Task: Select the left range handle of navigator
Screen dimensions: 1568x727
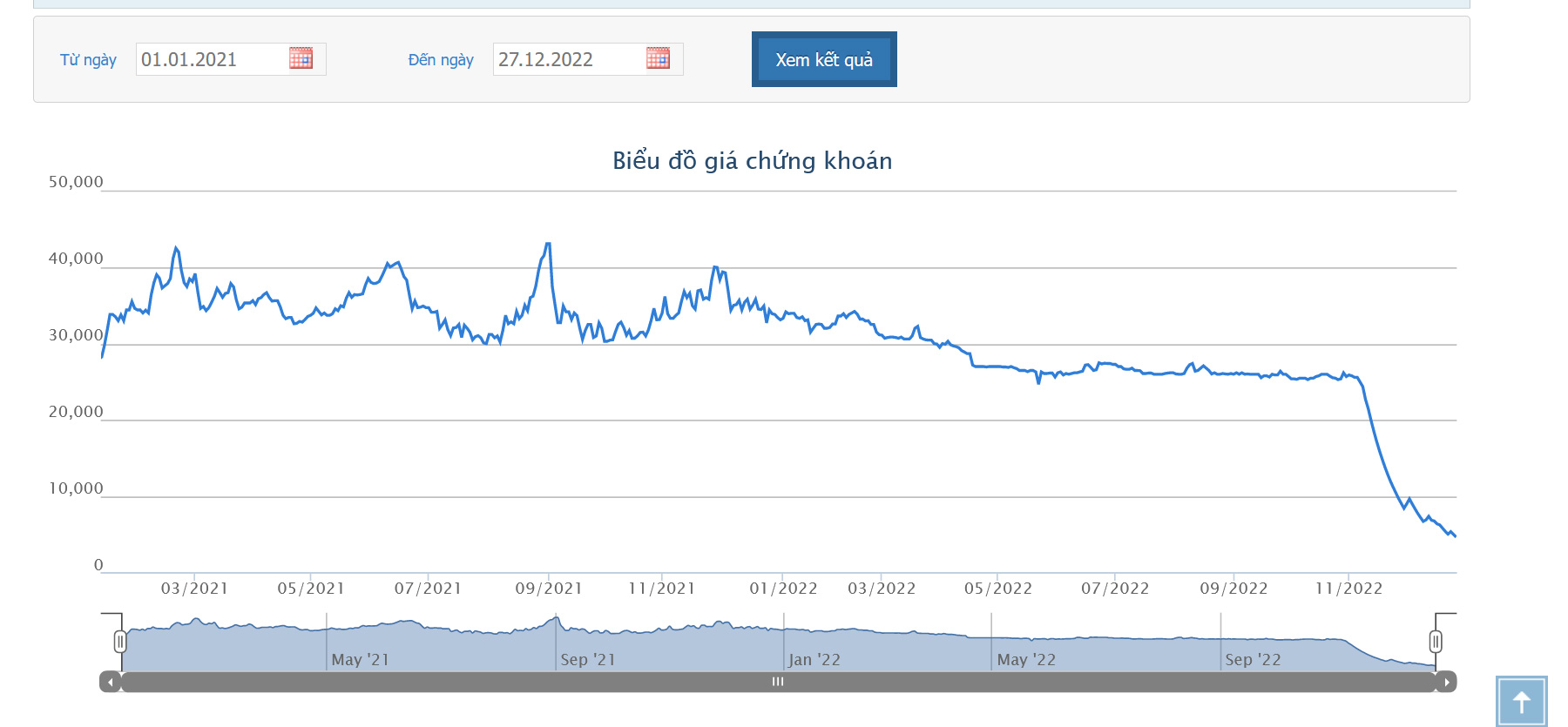Action: tap(120, 642)
